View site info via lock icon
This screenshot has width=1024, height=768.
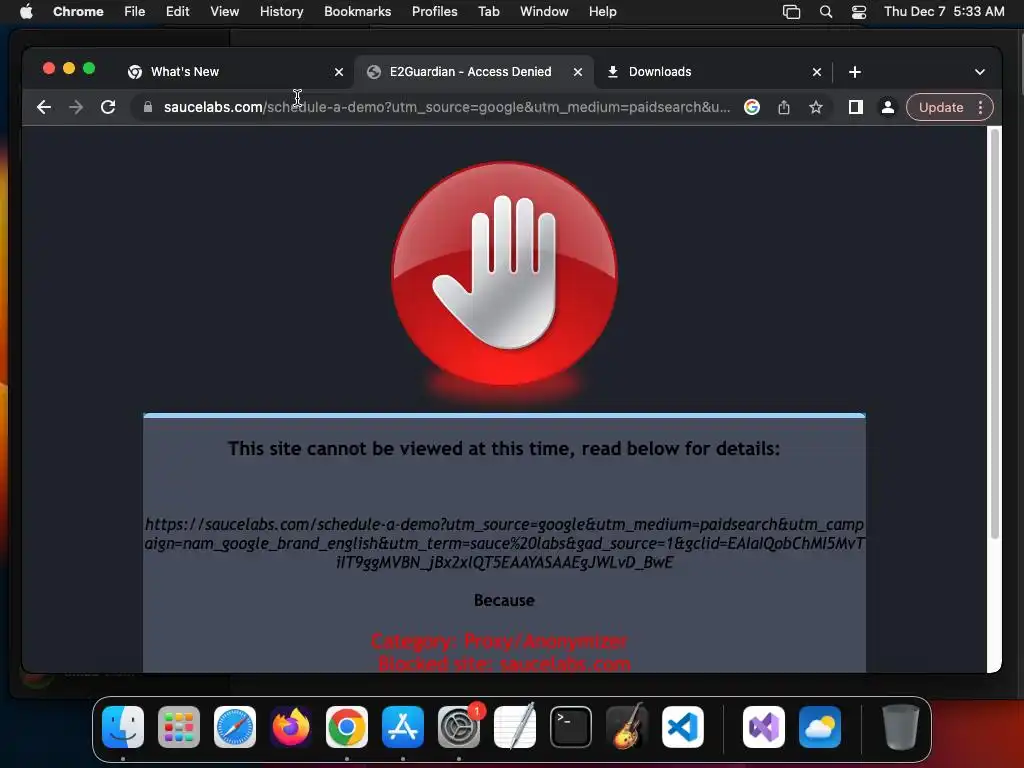tap(148, 107)
